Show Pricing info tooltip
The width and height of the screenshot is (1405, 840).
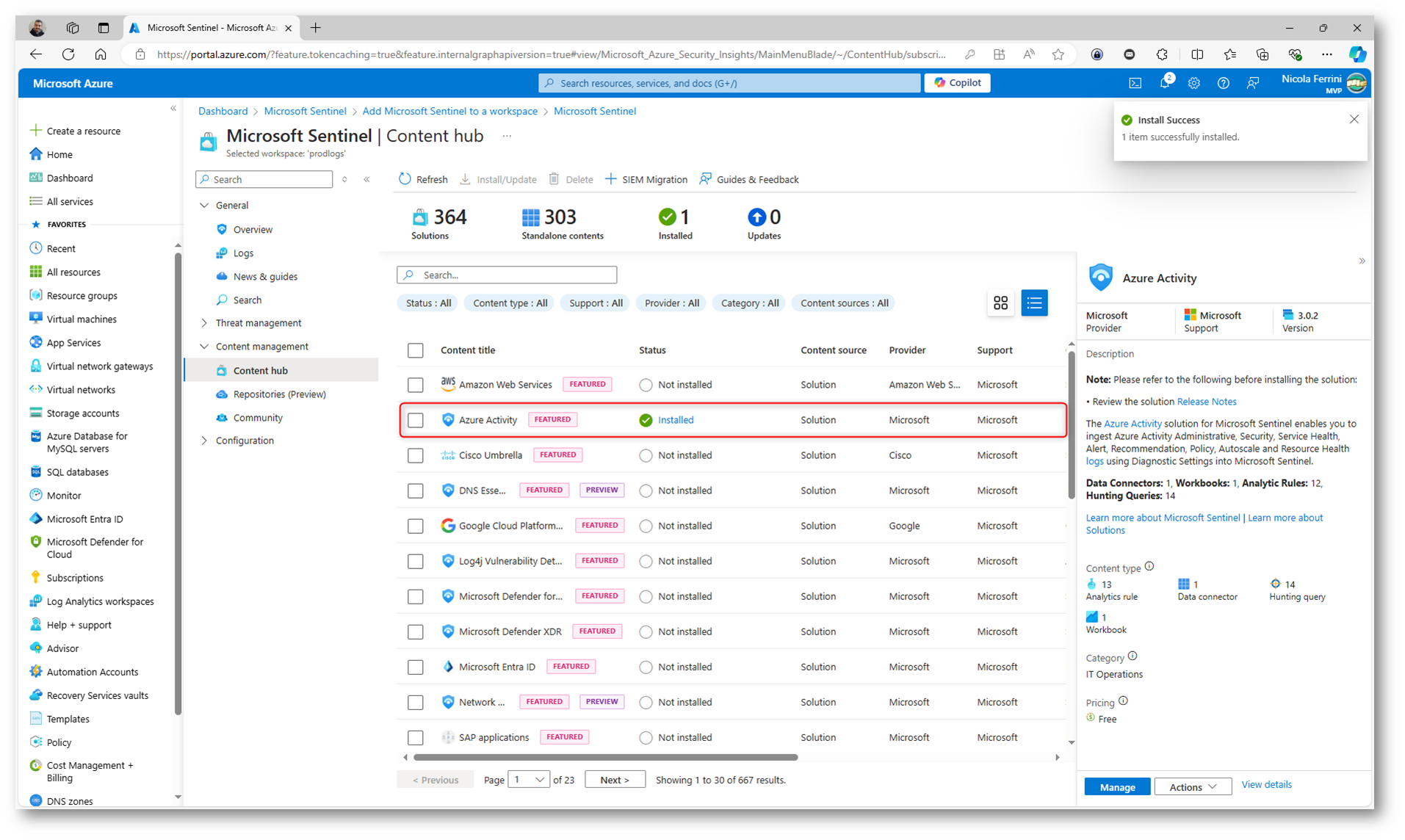1124,700
